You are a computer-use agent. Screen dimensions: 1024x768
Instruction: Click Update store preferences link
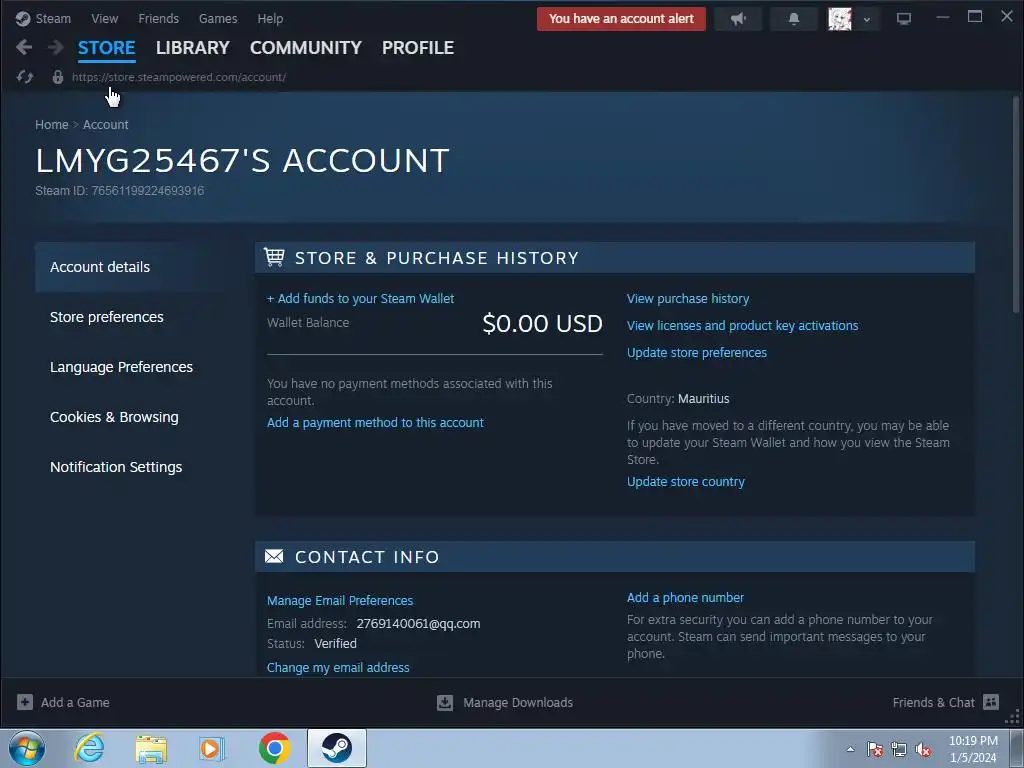point(697,353)
